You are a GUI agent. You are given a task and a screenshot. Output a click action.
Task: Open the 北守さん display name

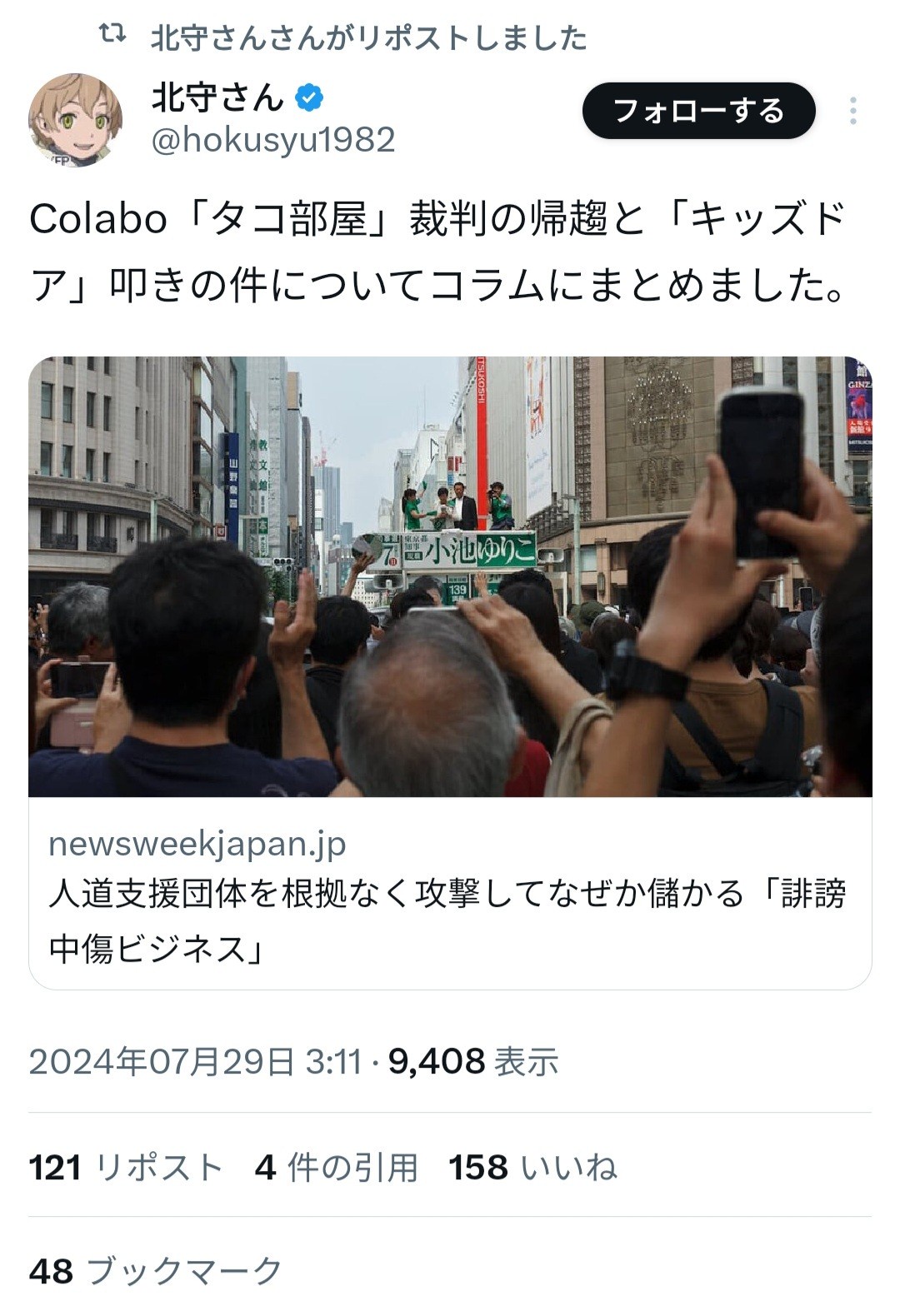pos(217,98)
